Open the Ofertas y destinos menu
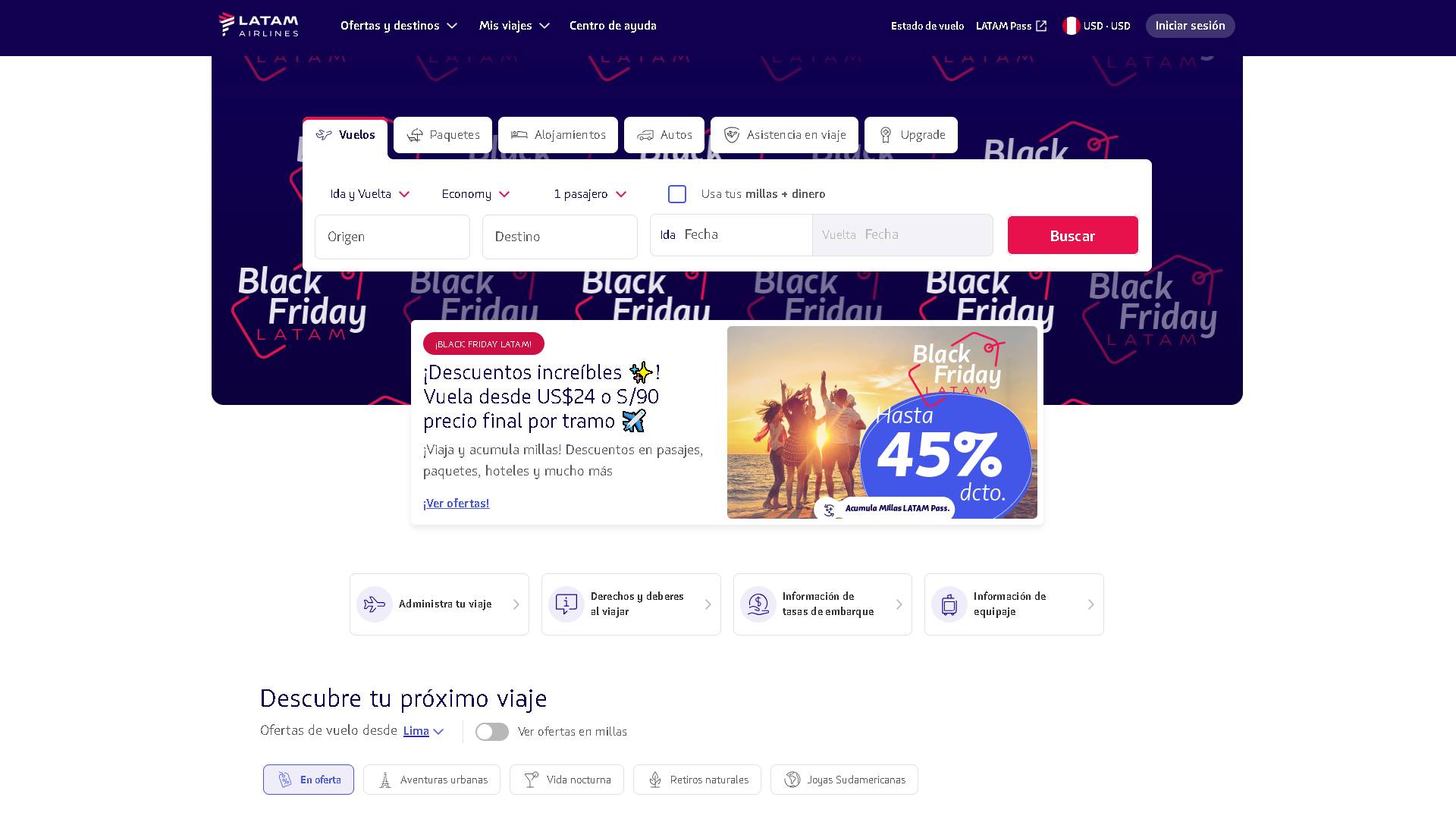 click(x=399, y=26)
